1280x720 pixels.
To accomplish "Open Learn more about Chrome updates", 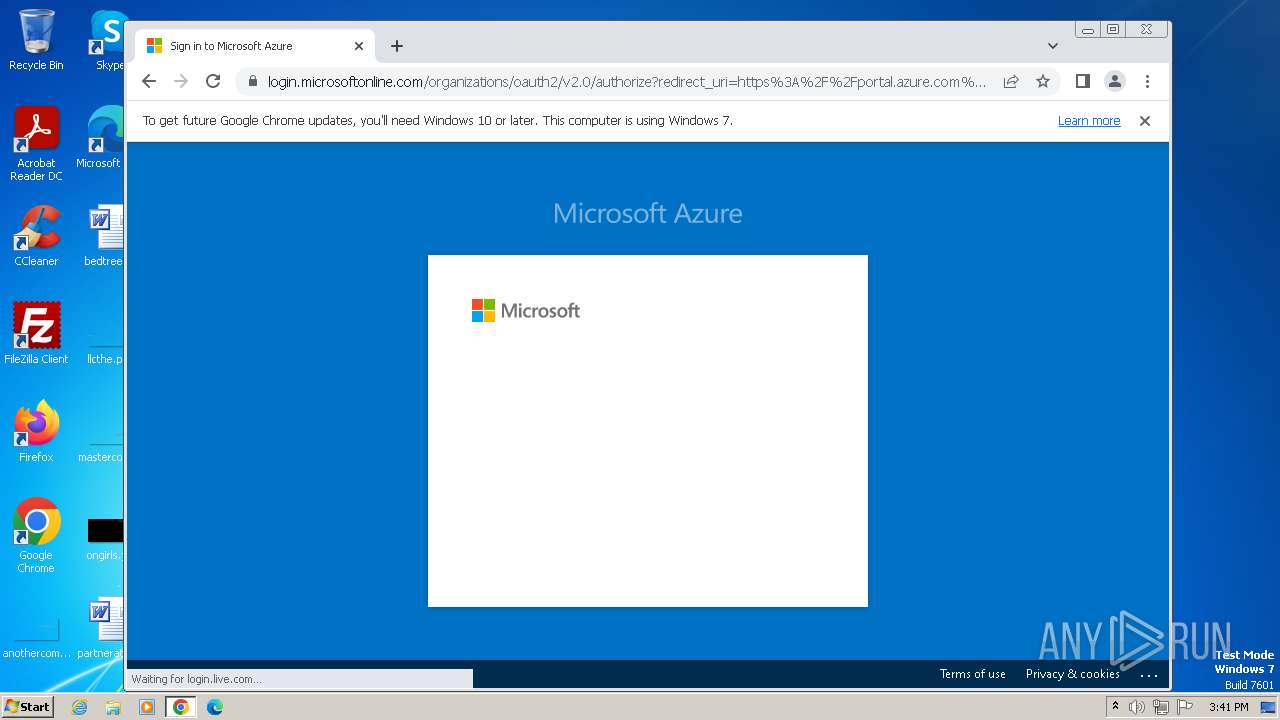I will point(1089,120).
